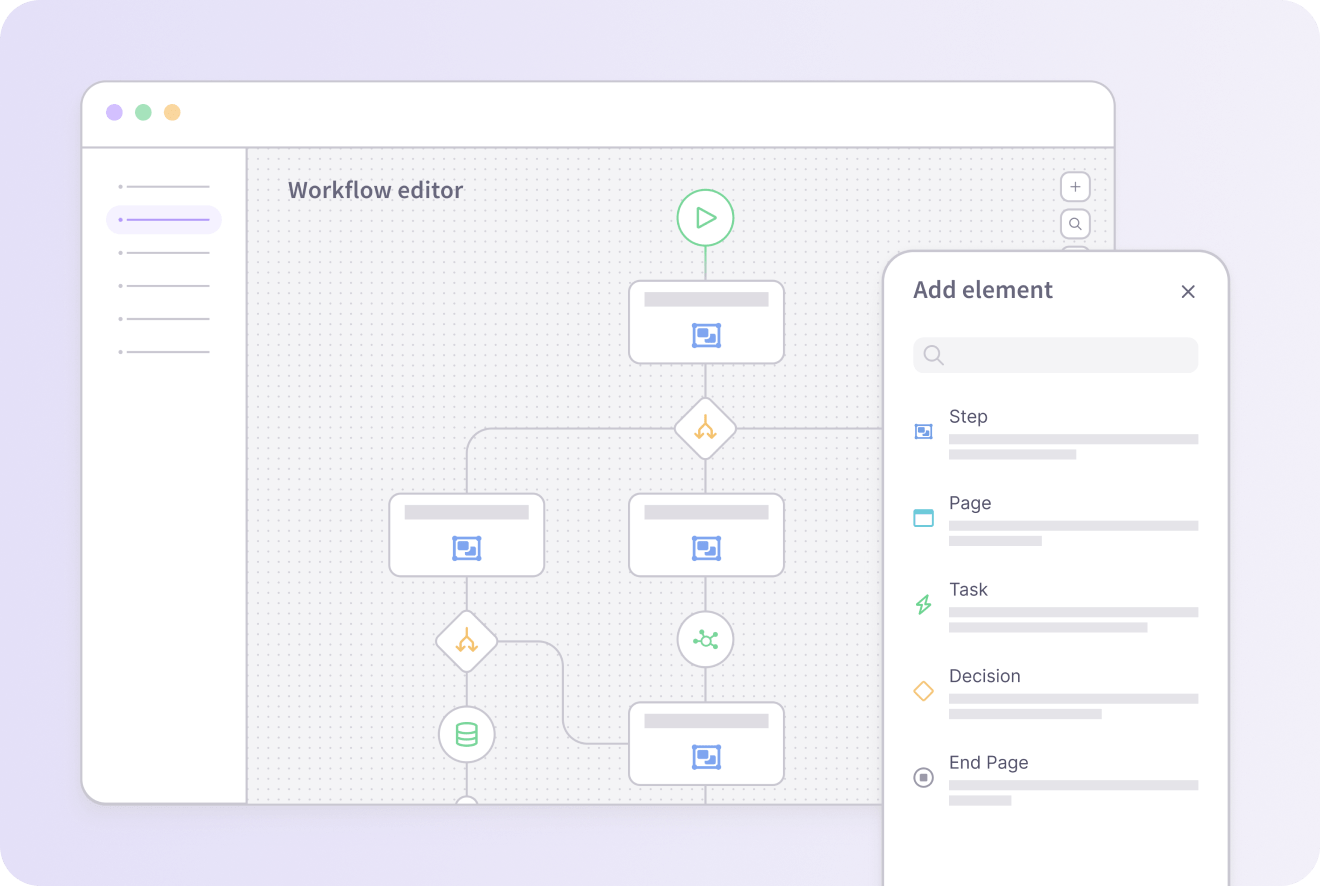
Task: Close the Add element panel
Action: (x=1188, y=292)
